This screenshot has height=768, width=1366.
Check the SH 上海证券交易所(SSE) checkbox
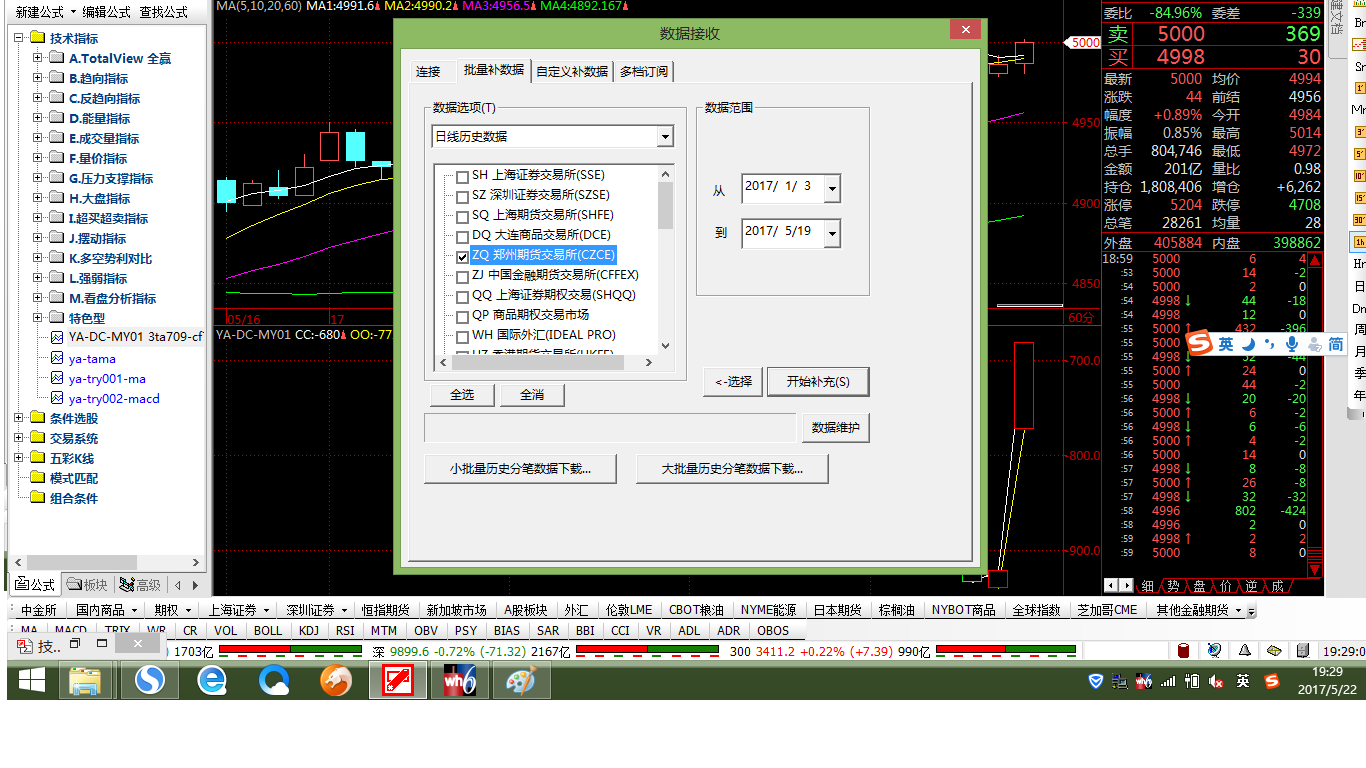click(462, 177)
